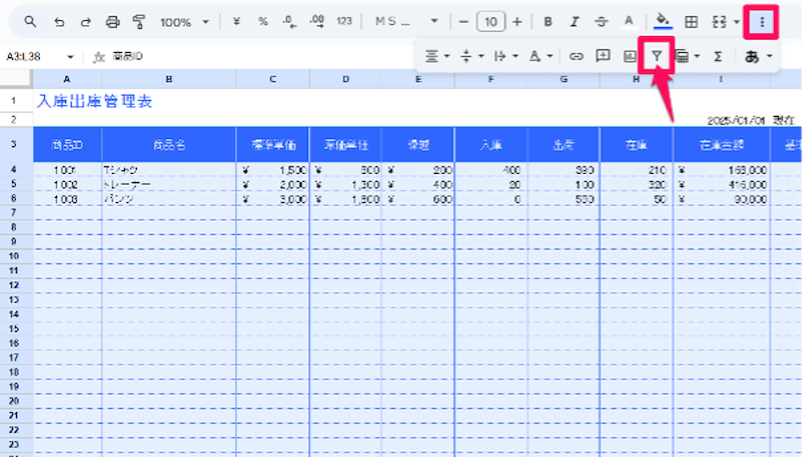Click the トレーナー product cell
The width and height of the screenshot is (804, 457).
169,185
